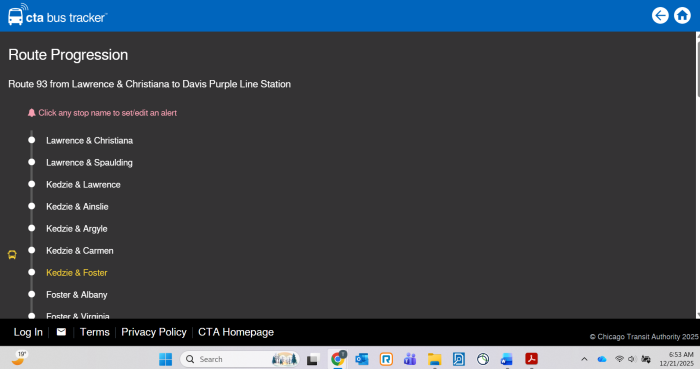Image resolution: width=700 pixels, height=369 pixels.
Task: Open the orange R app on the taskbar
Action: [x=386, y=359]
